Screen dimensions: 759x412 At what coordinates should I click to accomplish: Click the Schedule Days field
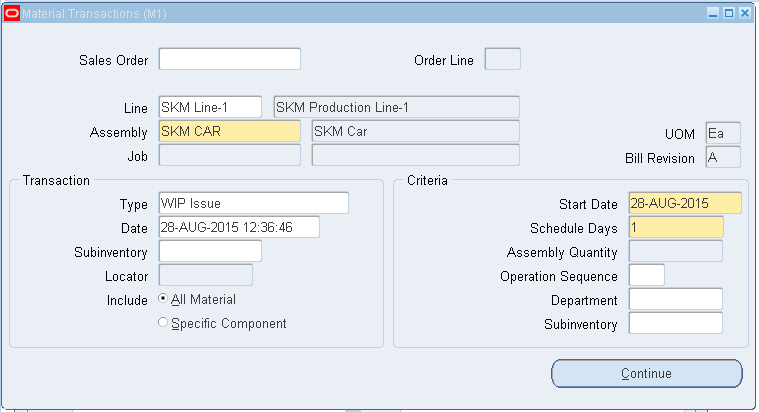click(676, 227)
